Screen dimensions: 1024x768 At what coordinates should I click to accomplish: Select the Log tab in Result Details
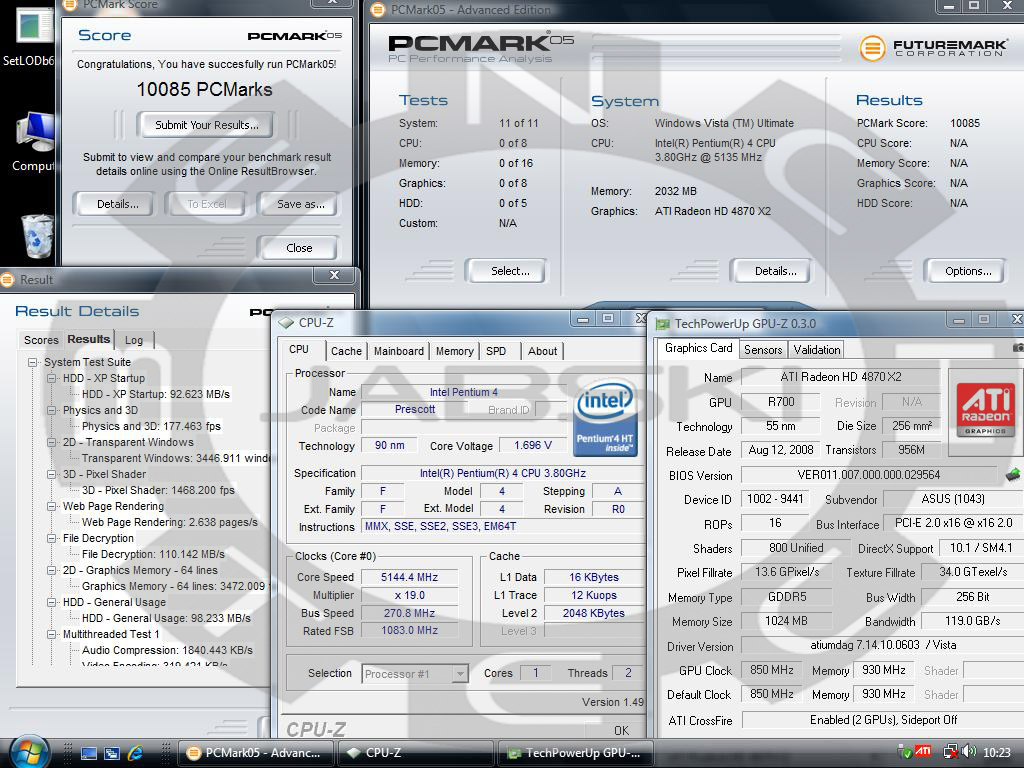pos(134,340)
